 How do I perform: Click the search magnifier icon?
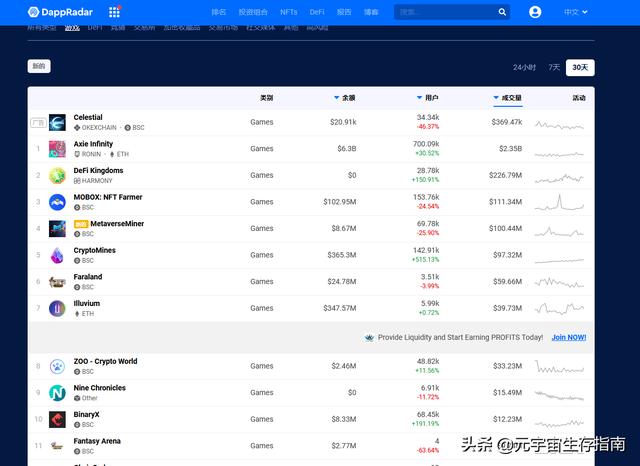tap(502, 12)
